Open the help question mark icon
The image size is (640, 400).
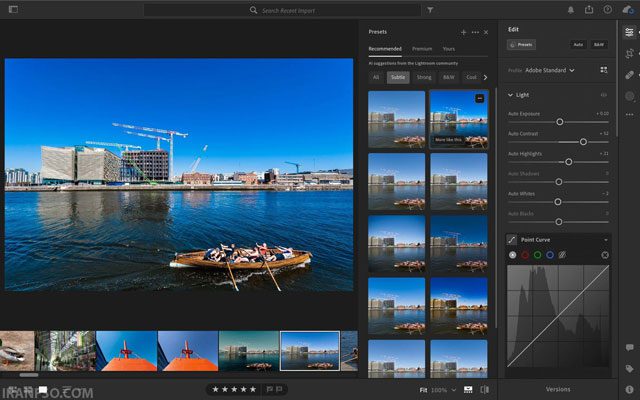click(x=608, y=9)
